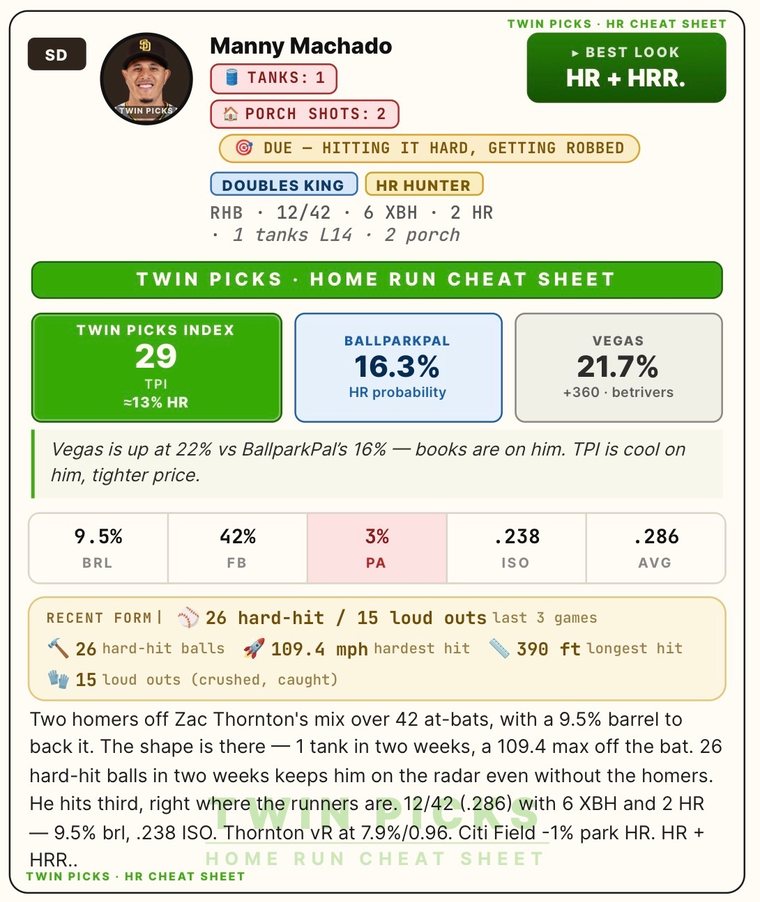Viewport: 760px width, 902px height.
Task: Select the HR HUNTER tag
Action: pyautogui.click(x=423, y=185)
